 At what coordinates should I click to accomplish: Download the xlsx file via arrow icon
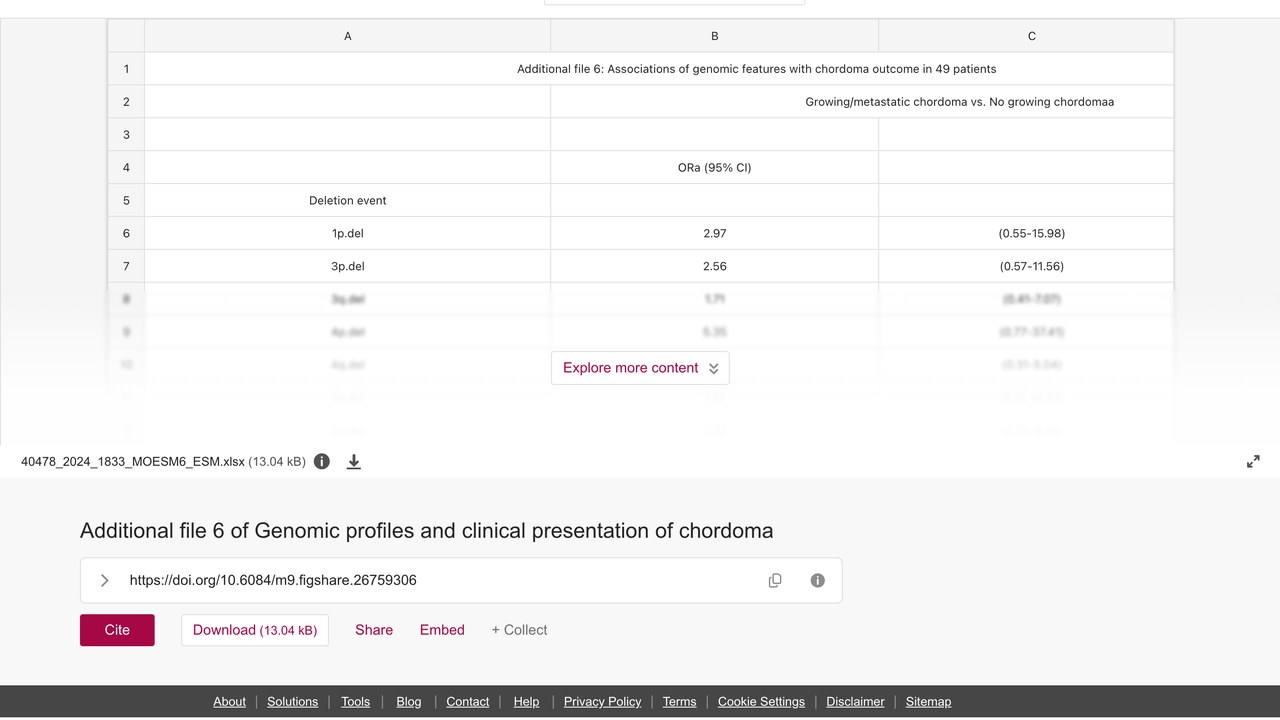tap(354, 462)
